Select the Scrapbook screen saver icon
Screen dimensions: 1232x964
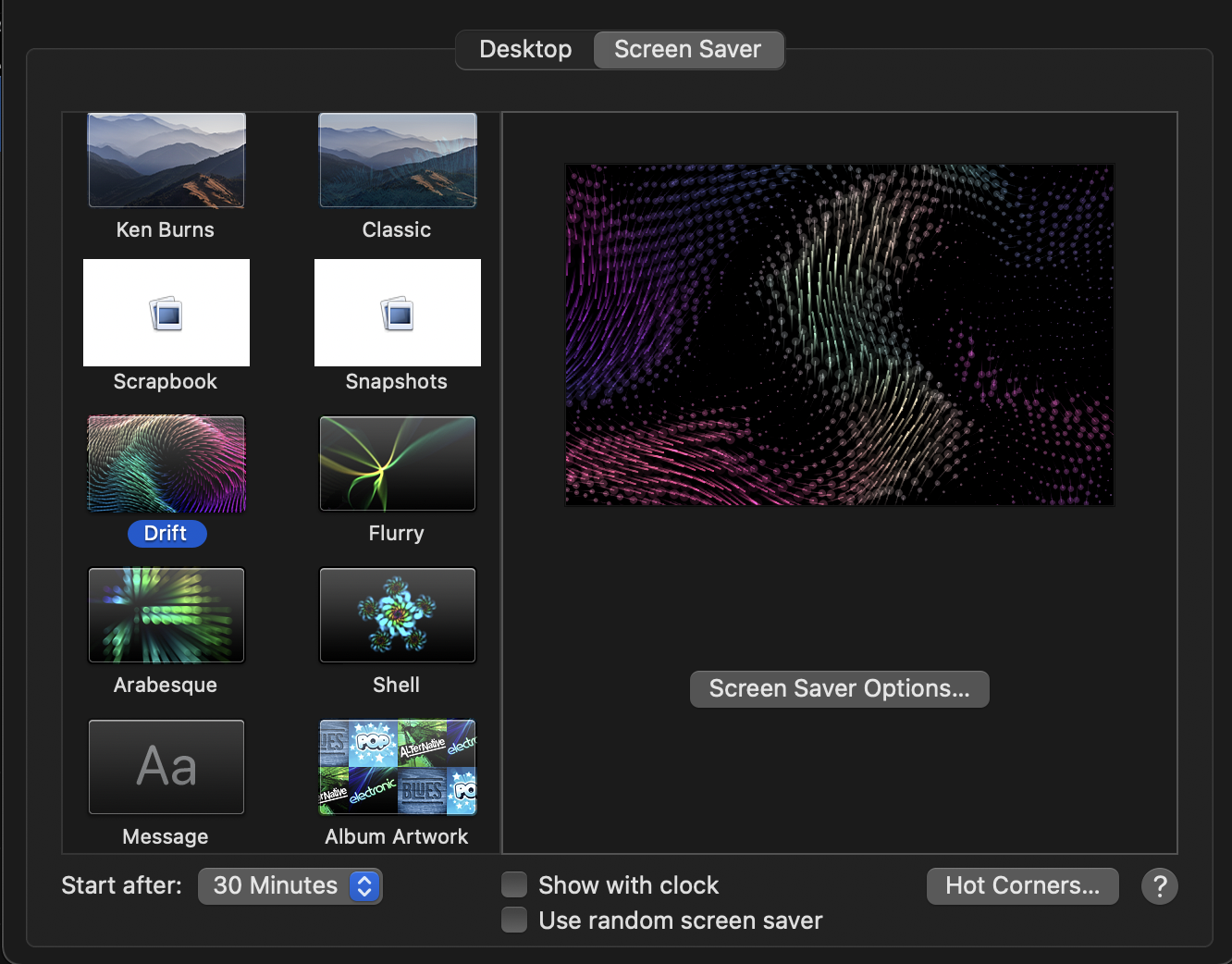pos(166,313)
